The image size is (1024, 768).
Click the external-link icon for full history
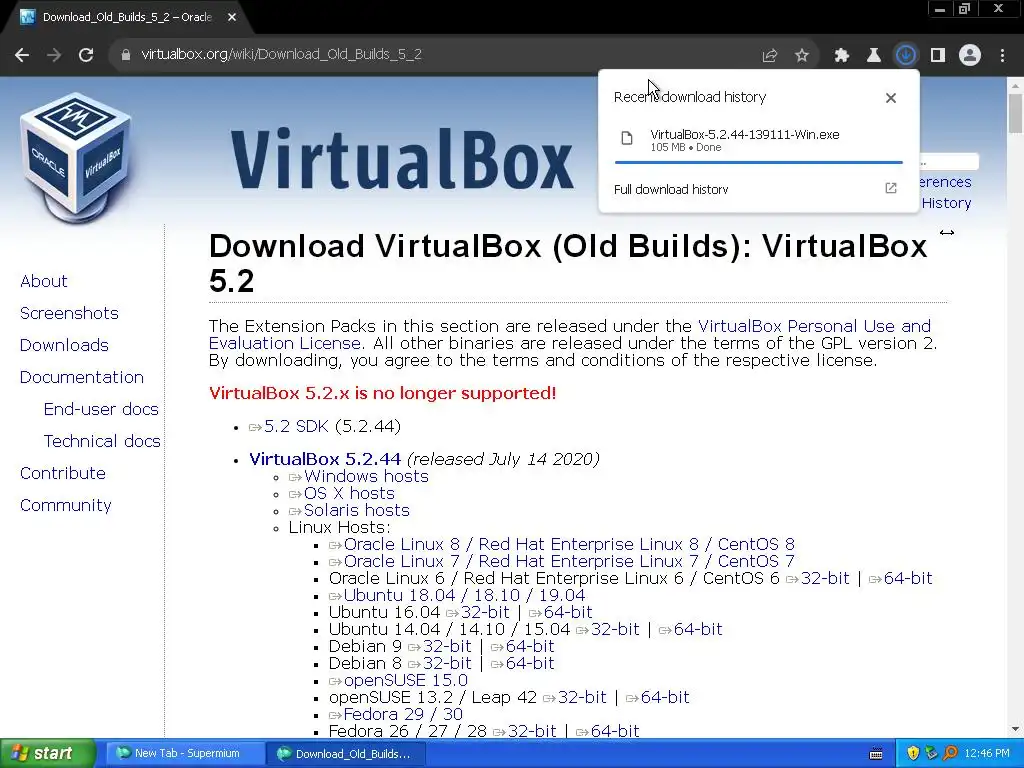click(891, 188)
